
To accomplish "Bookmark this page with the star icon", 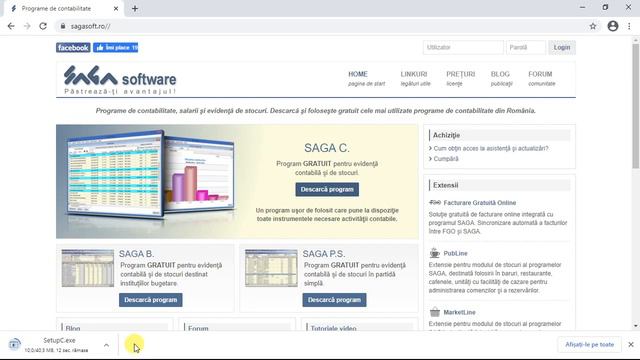I will click(x=593, y=26).
